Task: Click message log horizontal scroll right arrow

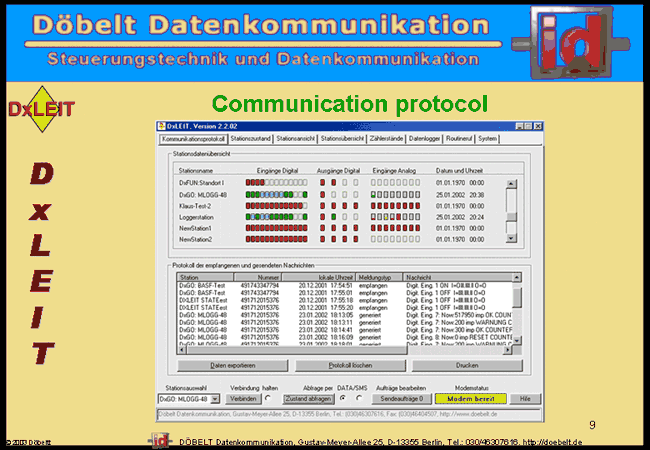Action: (507, 350)
